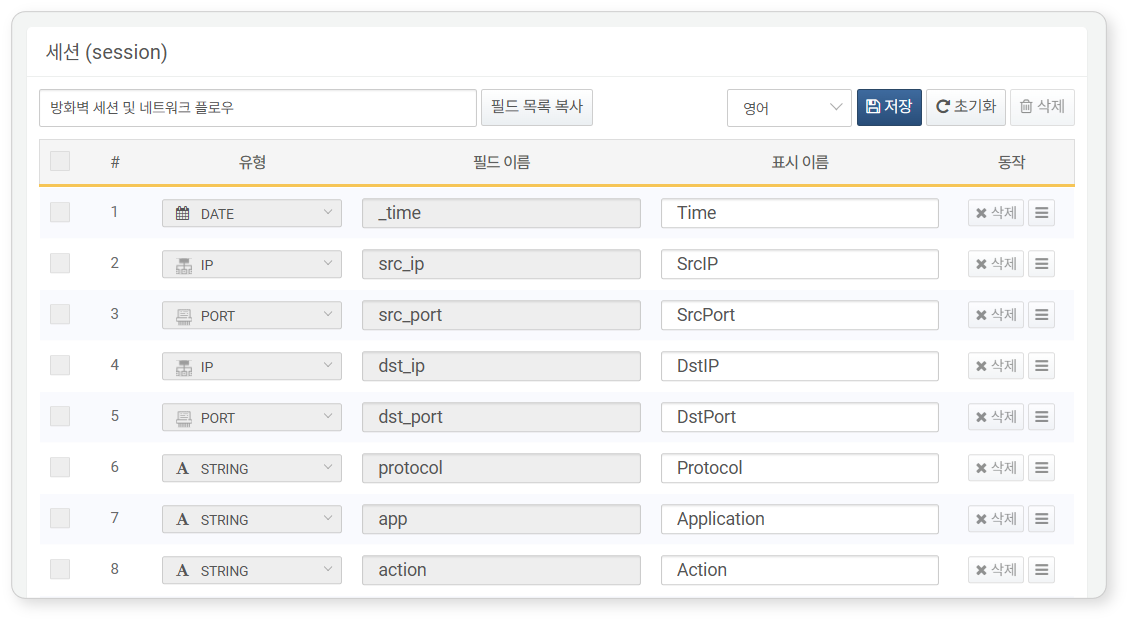Click the top toolbar 삭제 trash button
This screenshot has width=1129, height=621.
[1043, 107]
